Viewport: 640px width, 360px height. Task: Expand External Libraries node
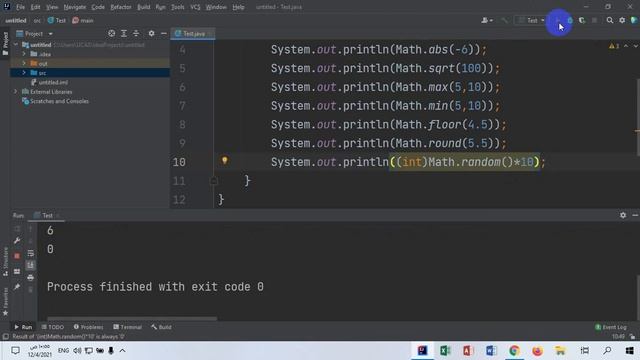pos(16,91)
